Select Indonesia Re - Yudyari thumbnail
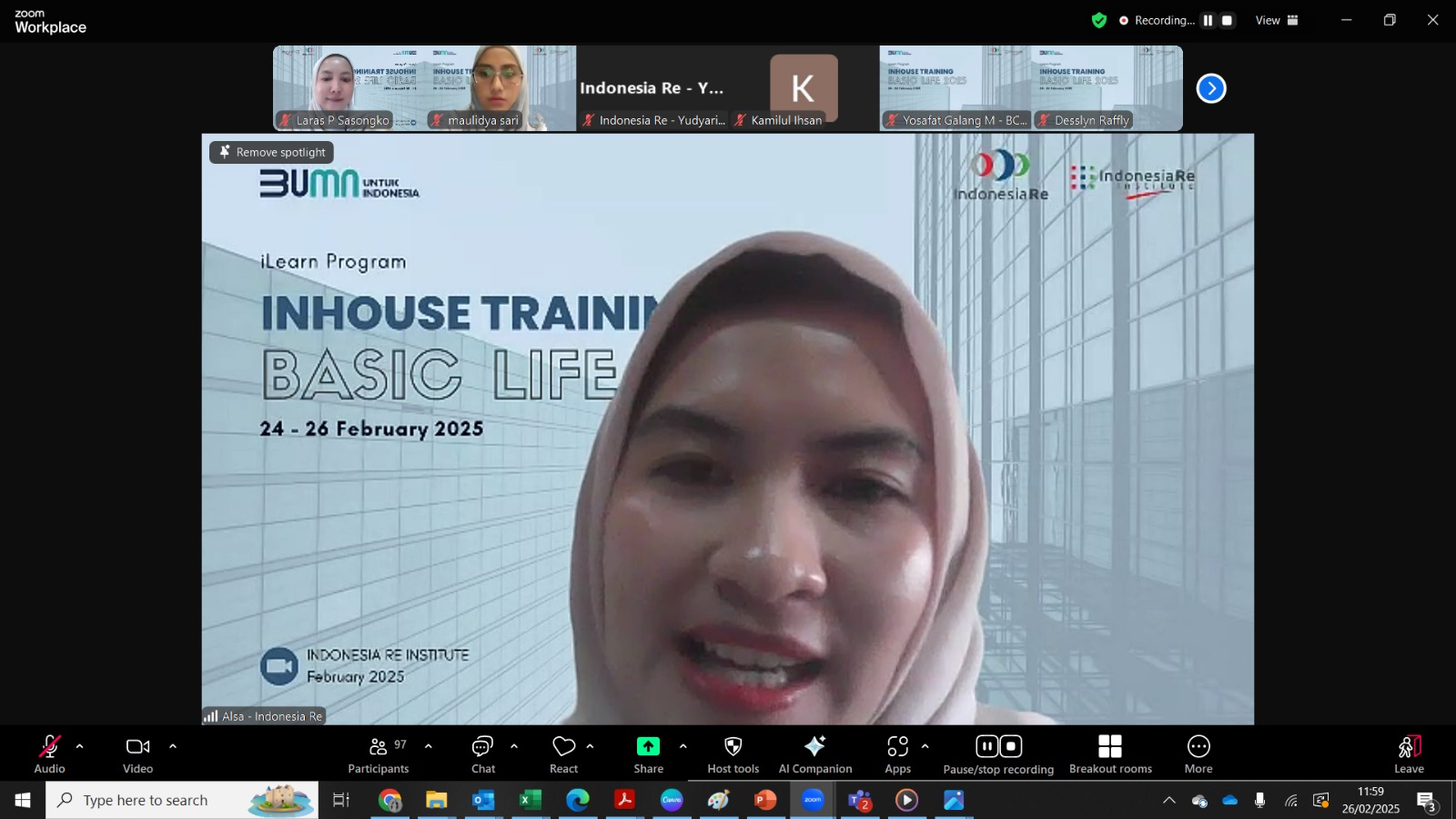The image size is (1456, 819). [x=652, y=88]
